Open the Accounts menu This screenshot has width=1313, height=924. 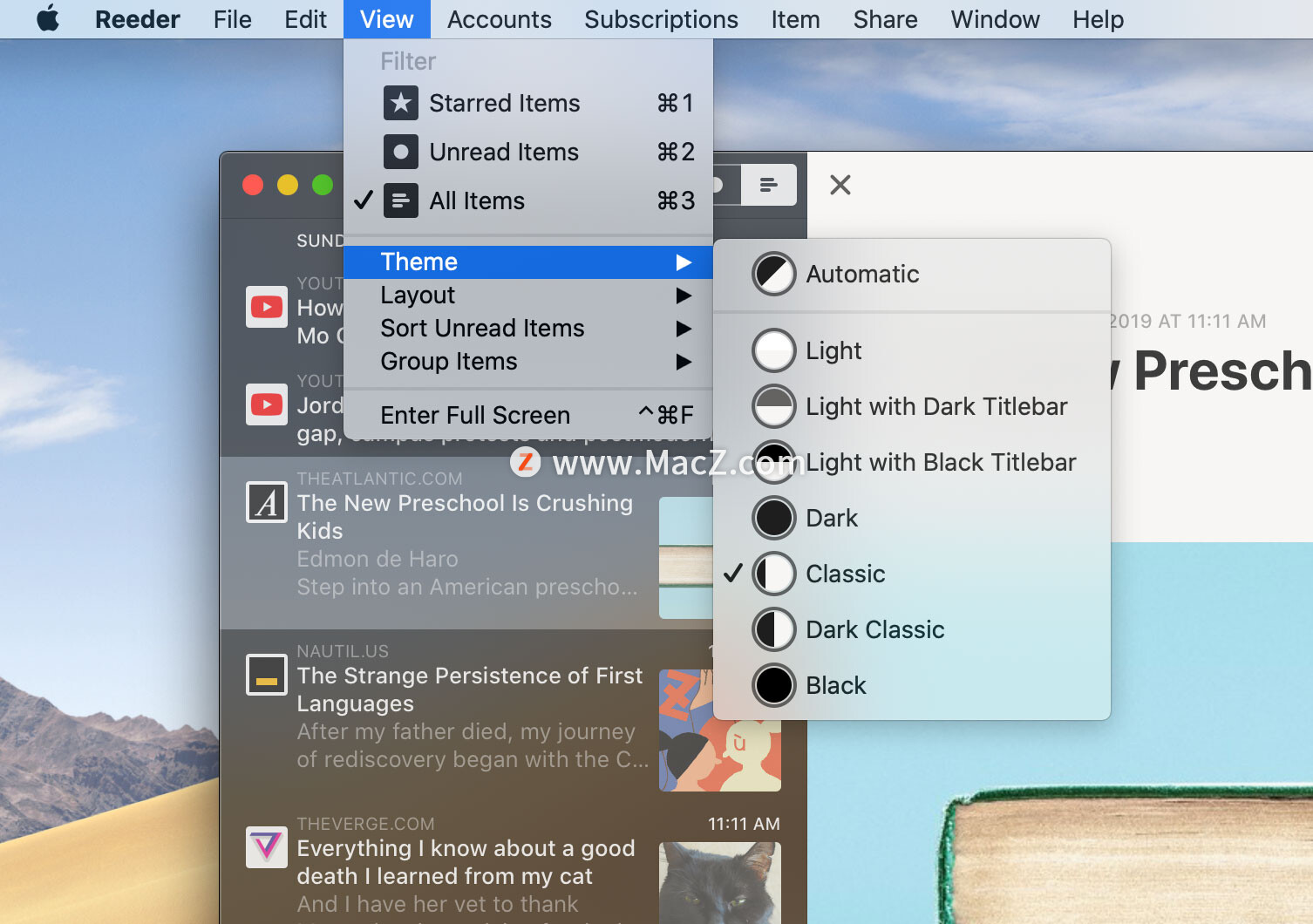coord(500,19)
